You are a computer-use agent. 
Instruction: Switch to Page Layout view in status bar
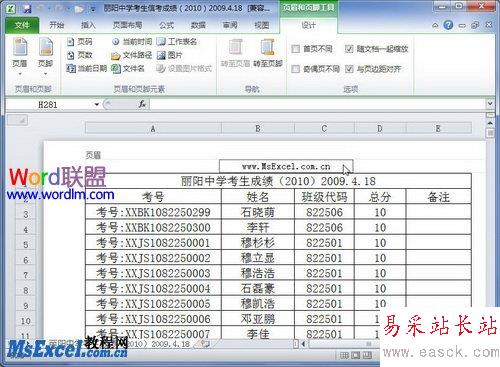coord(356,355)
